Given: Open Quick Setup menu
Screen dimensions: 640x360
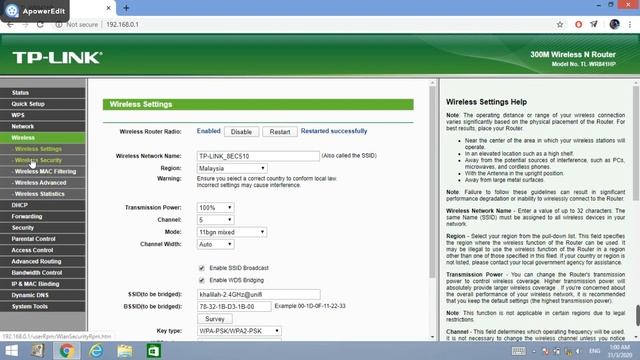Looking at the screenshot, I should 43,104.
